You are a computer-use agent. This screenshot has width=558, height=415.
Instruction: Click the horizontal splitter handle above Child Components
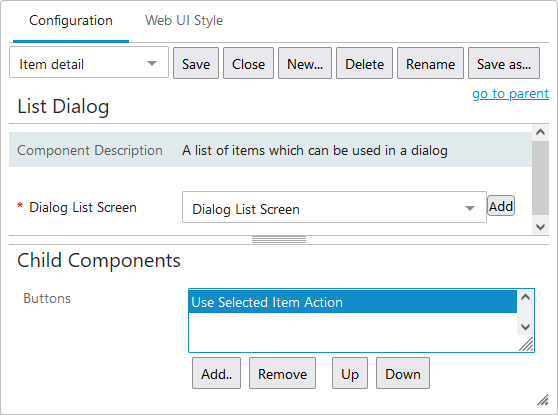279,240
